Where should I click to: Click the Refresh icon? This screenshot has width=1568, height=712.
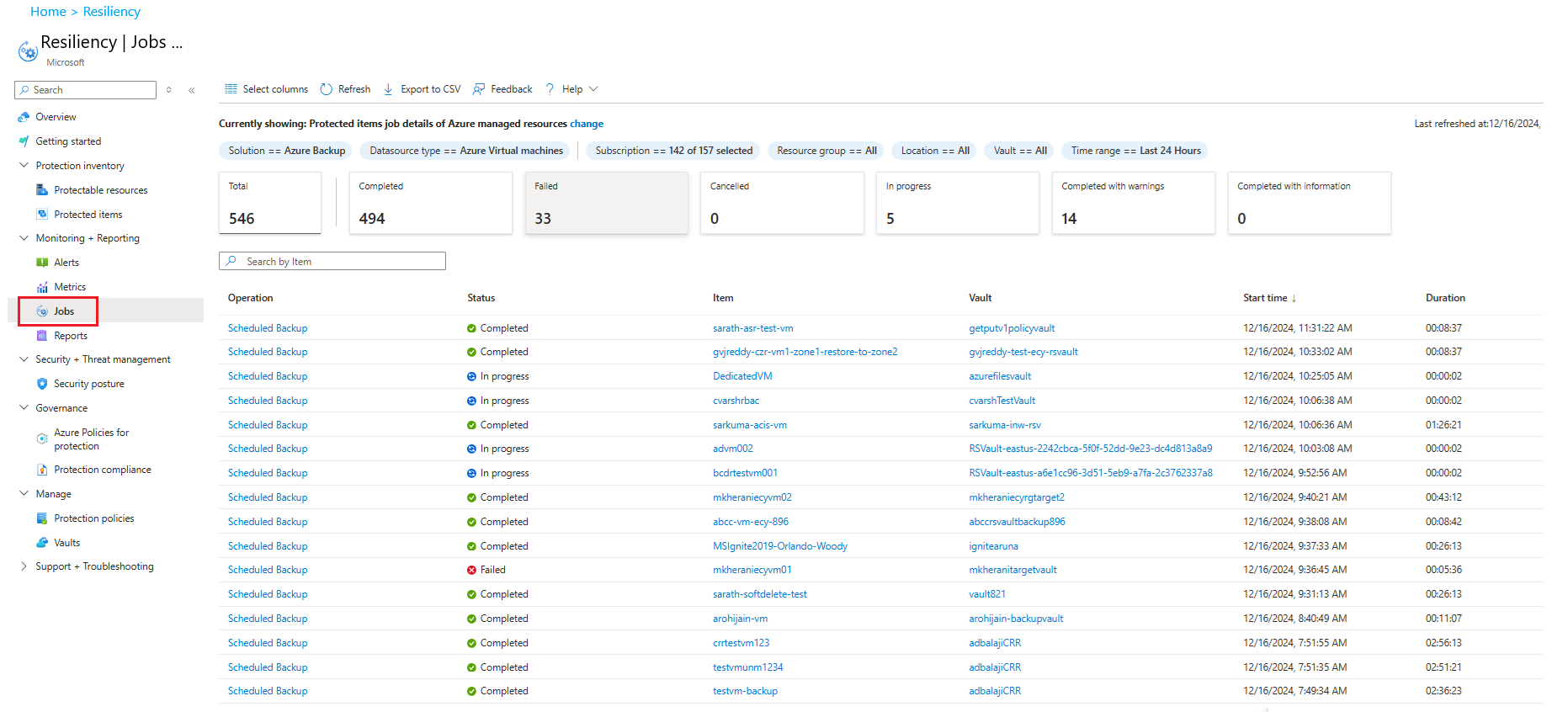click(x=327, y=89)
